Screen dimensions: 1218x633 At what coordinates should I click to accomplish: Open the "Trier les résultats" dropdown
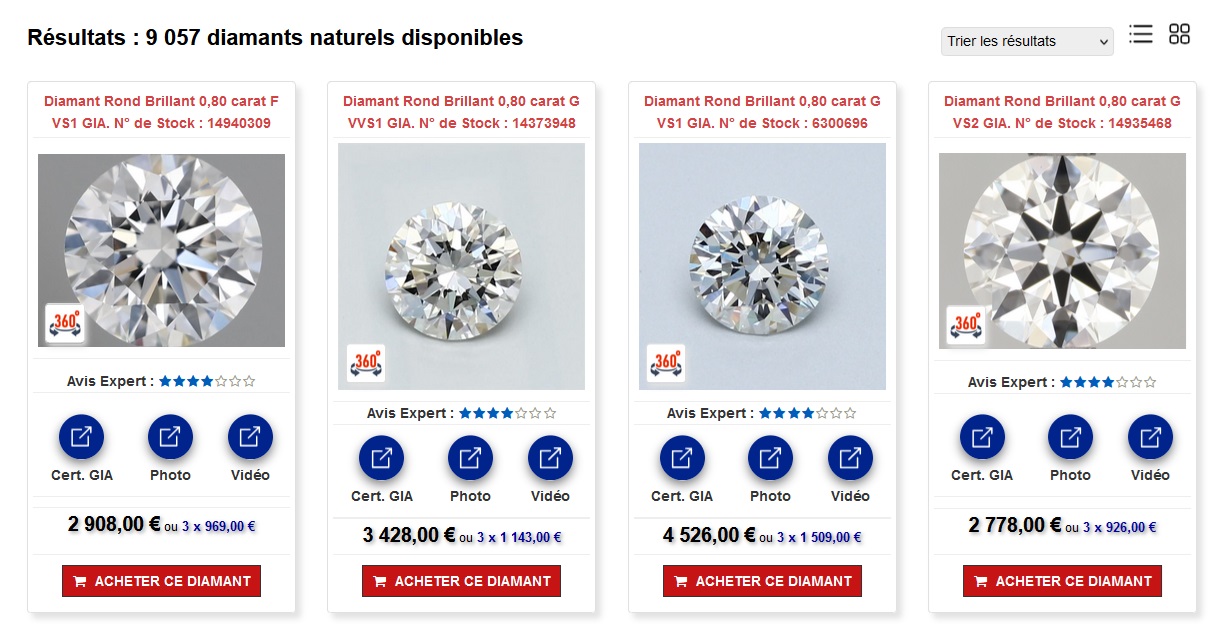1026,41
